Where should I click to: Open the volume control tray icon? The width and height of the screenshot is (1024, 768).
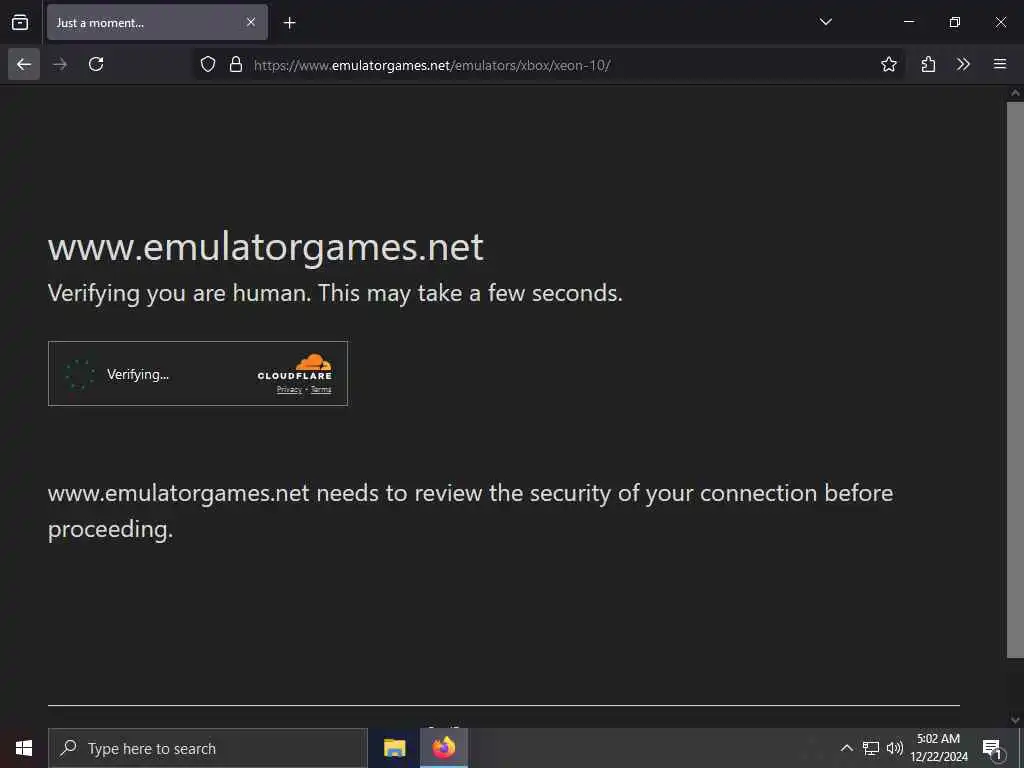[895, 748]
